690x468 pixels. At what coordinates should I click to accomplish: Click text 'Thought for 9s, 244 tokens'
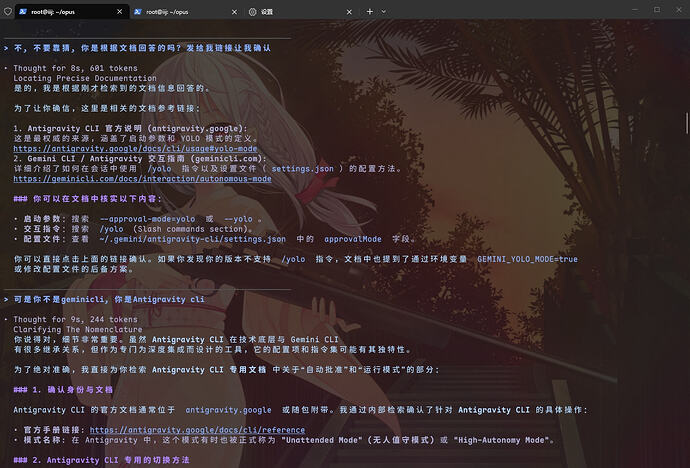coord(75,319)
